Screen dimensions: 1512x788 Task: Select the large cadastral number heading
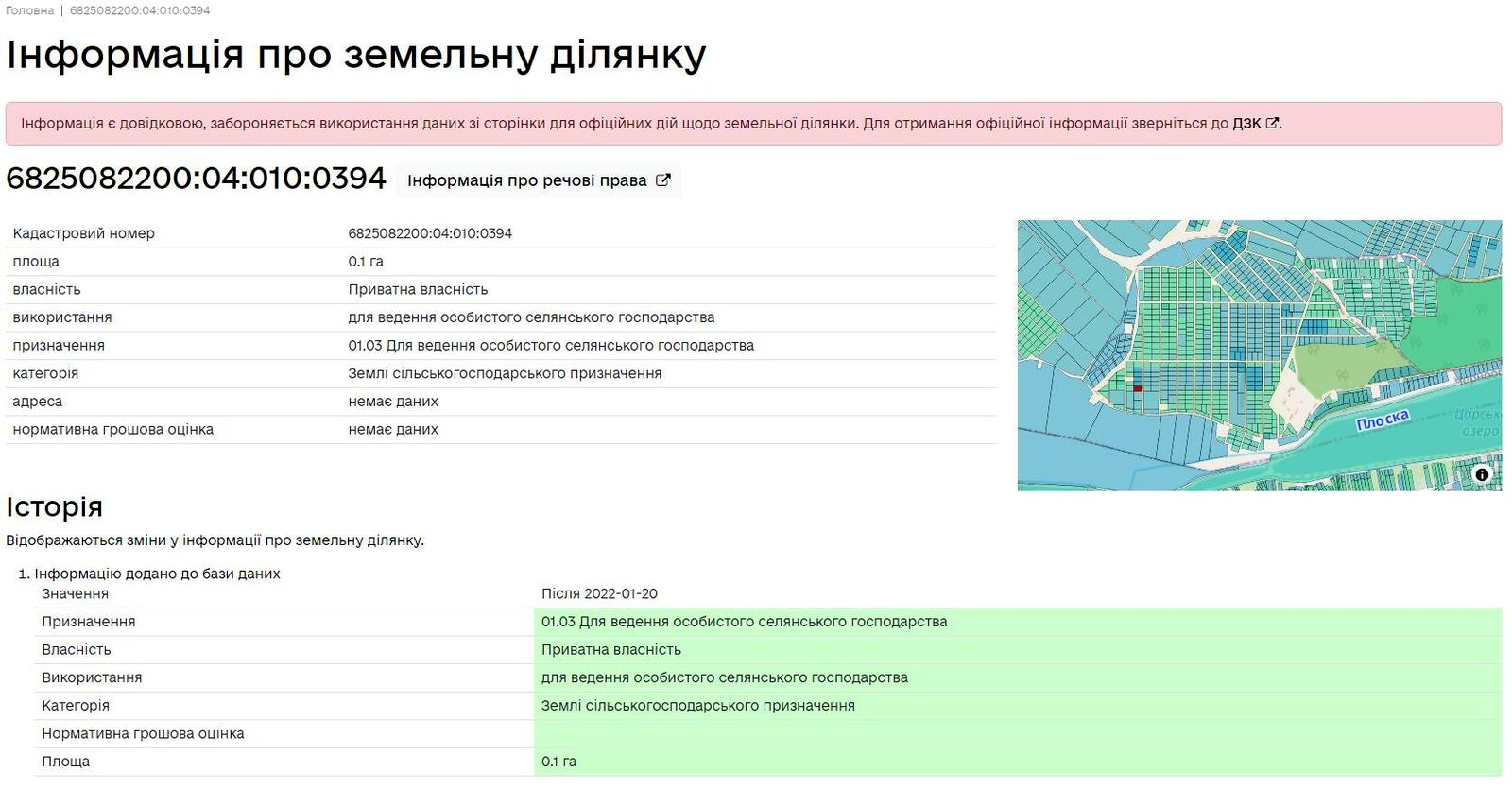coord(197,179)
